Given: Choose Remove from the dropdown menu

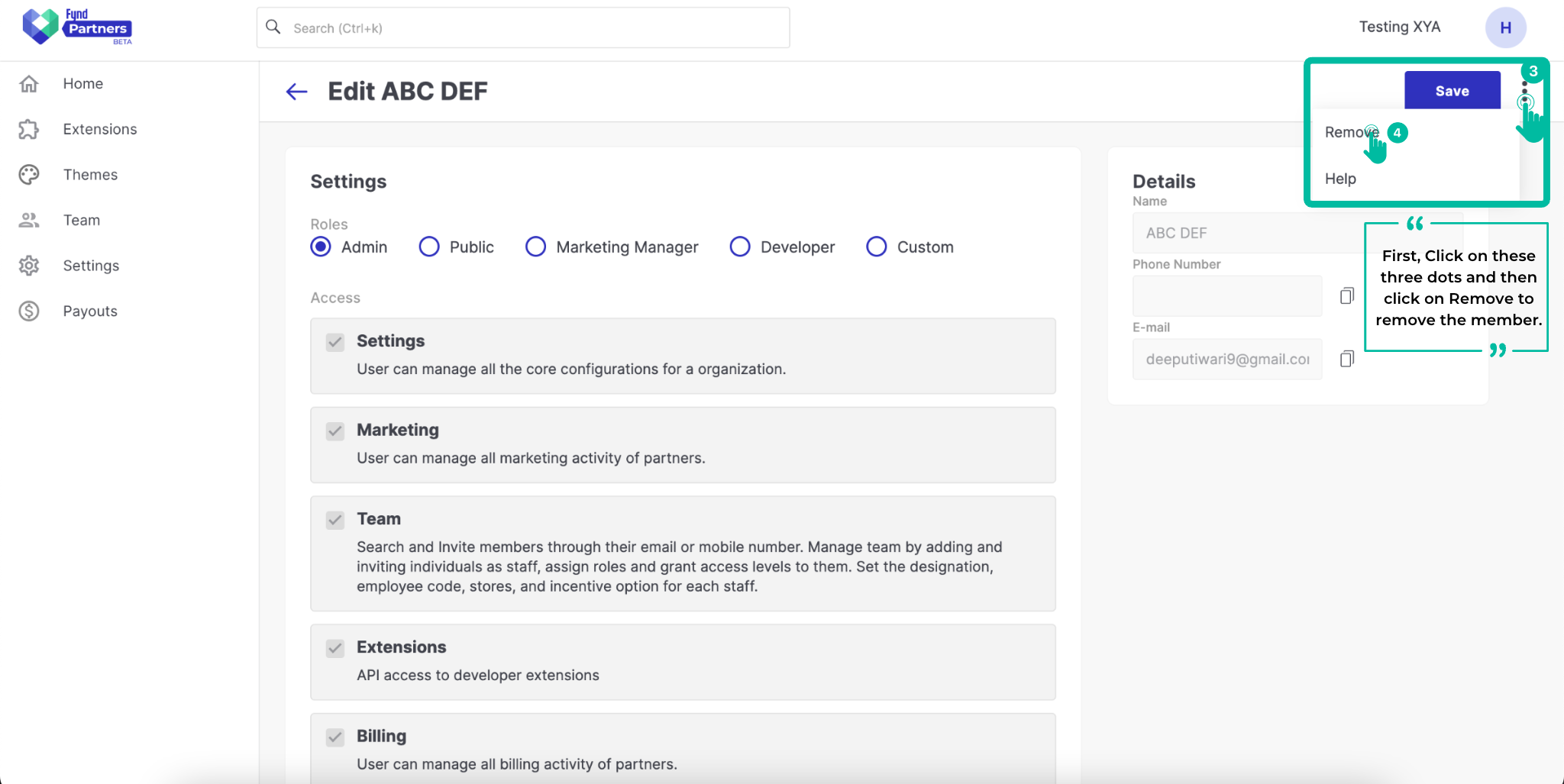Looking at the screenshot, I should 1352,132.
